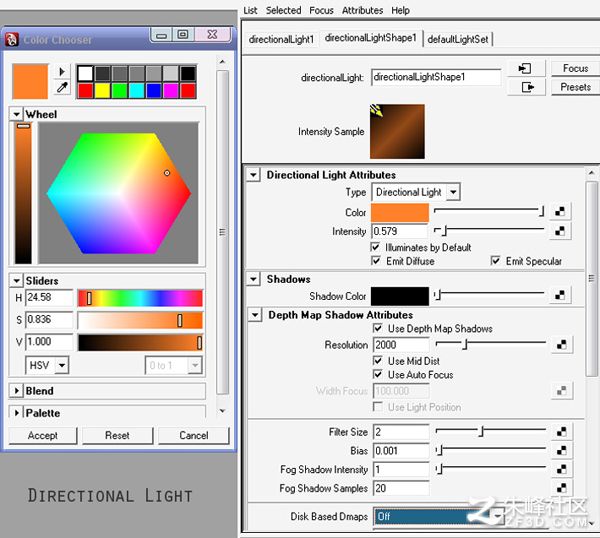Open the Help menu
Image resolution: width=600 pixels, height=538 pixels.
pos(400,10)
